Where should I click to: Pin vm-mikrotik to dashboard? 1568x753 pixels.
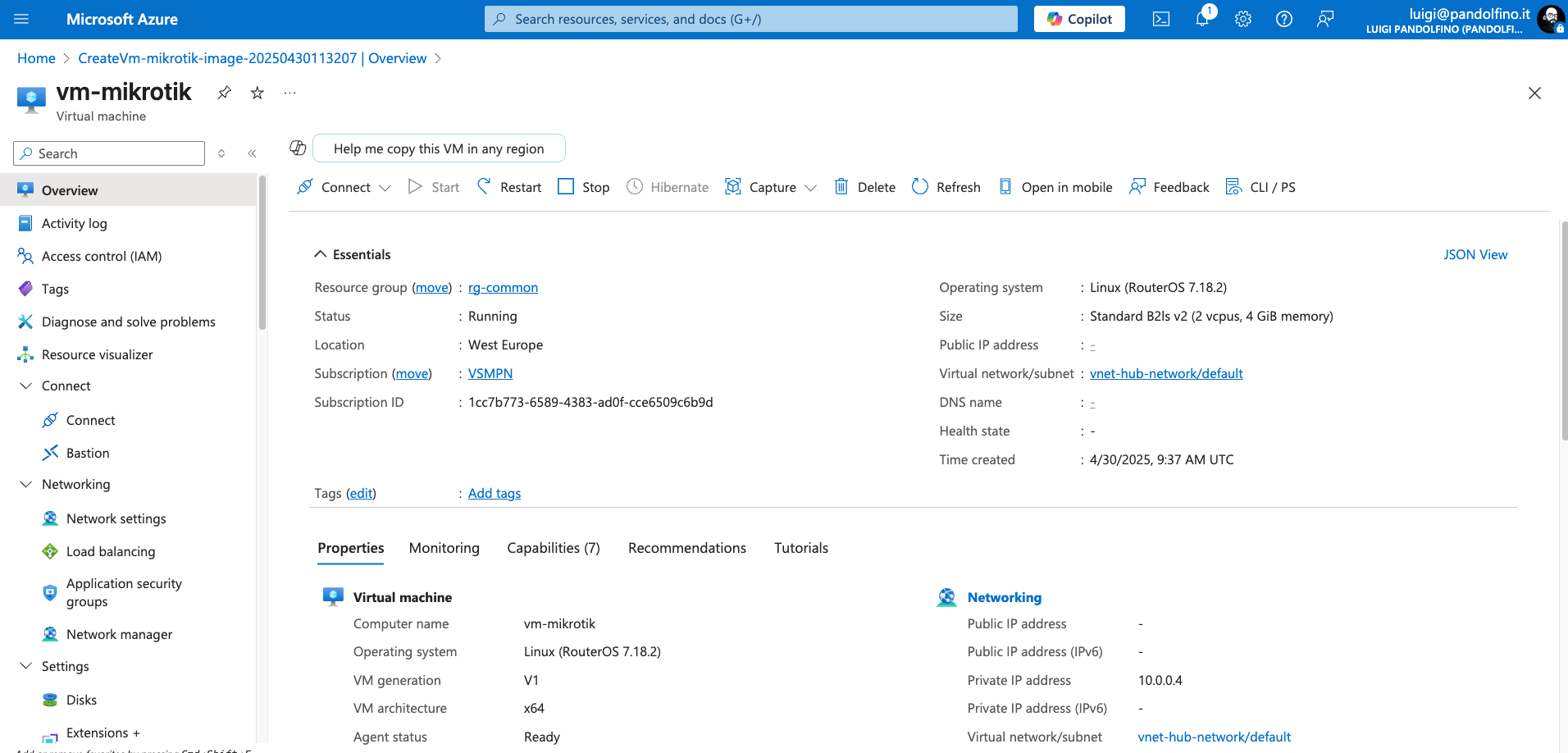(x=224, y=93)
